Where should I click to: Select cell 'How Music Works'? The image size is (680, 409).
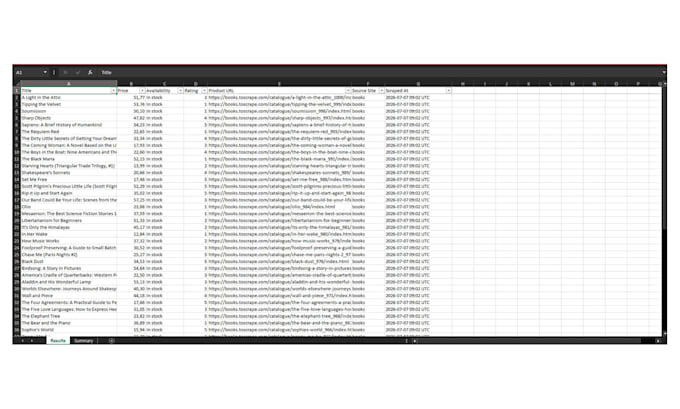pos(69,241)
